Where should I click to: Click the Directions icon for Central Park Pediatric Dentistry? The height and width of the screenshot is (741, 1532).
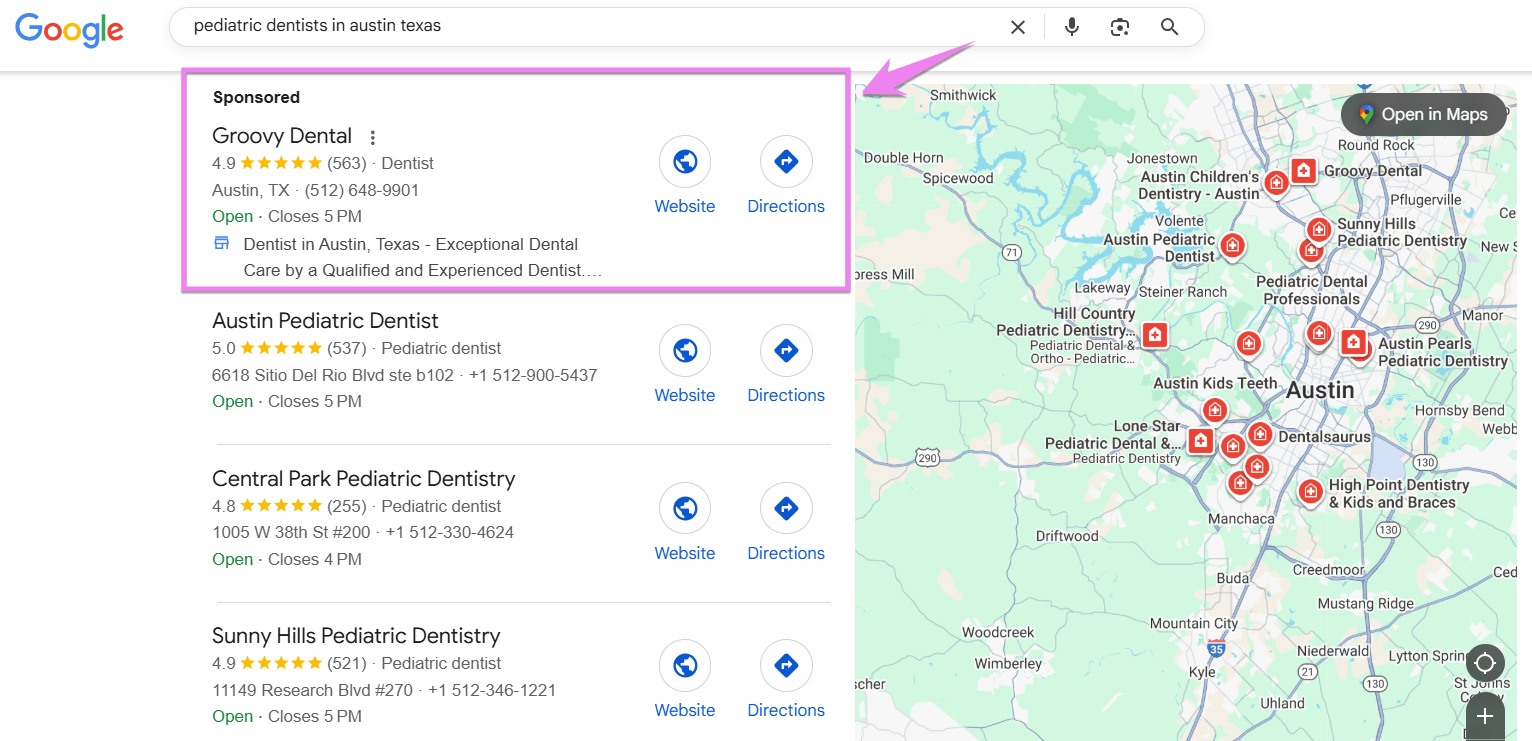(786, 508)
